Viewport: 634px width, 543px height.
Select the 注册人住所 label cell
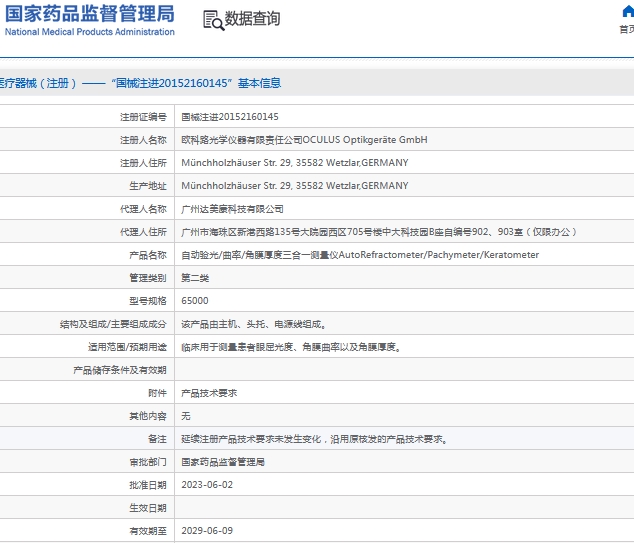pyautogui.click(x=143, y=163)
